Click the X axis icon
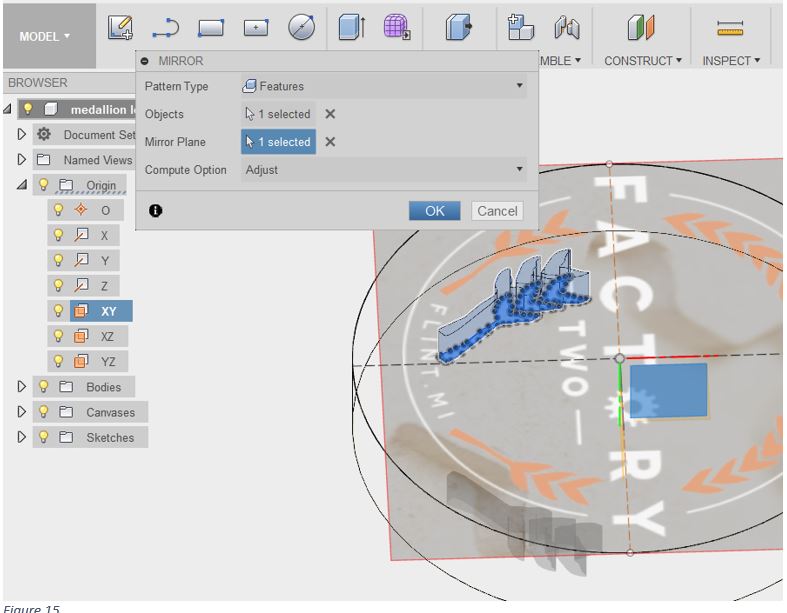Viewport: 787px width, 613px height. [x=81, y=234]
